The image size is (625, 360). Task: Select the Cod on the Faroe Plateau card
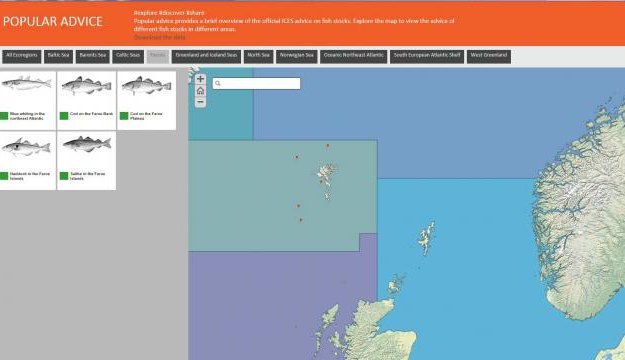147,100
